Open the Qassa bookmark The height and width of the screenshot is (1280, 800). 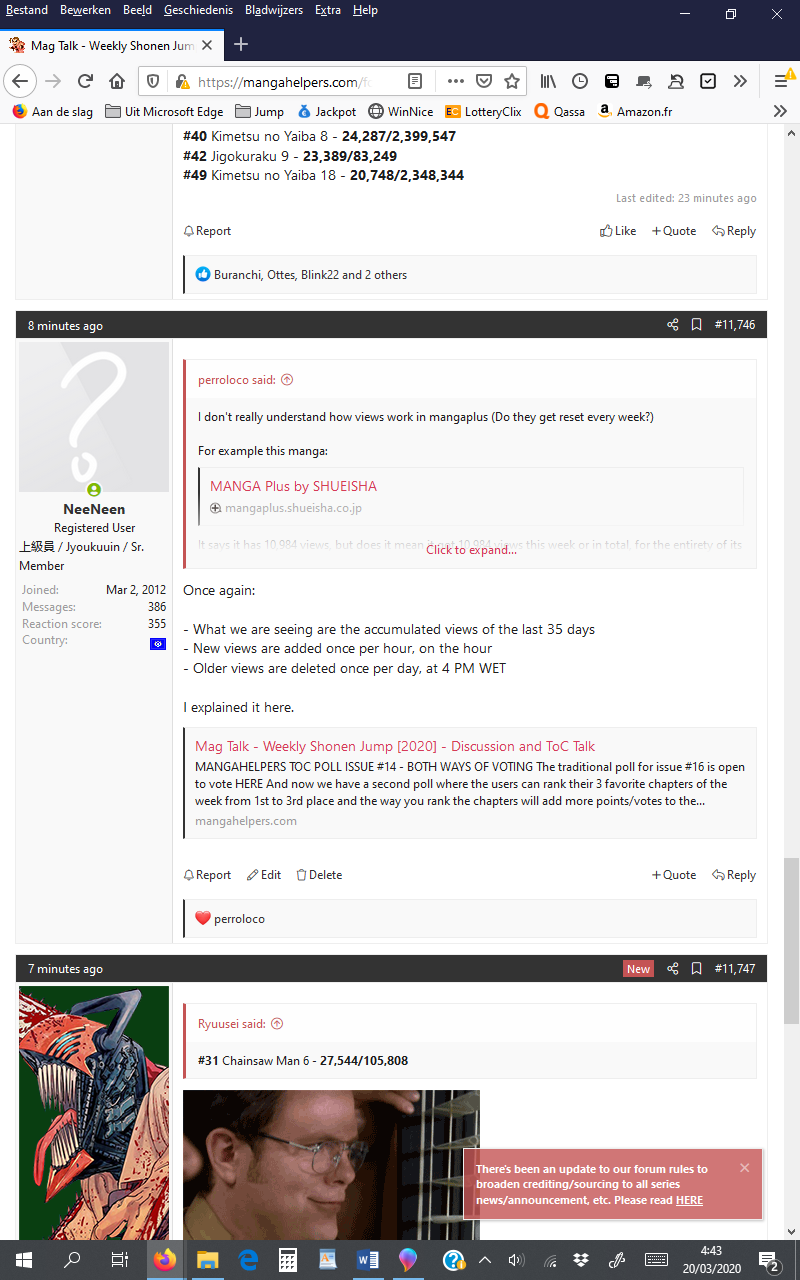click(x=560, y=112)
